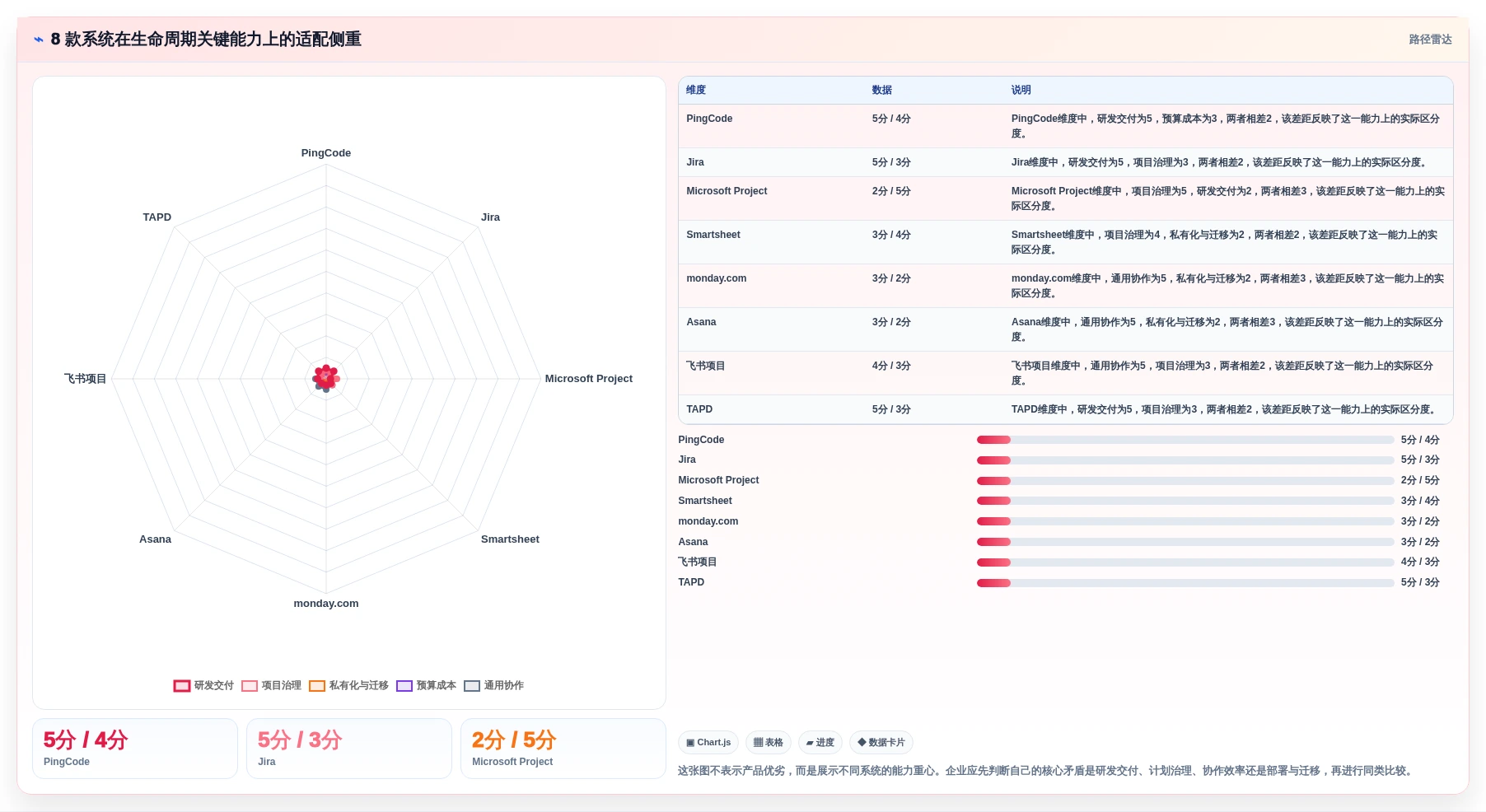
Task: Select the PingCode table row name
Action: [709, 119]
